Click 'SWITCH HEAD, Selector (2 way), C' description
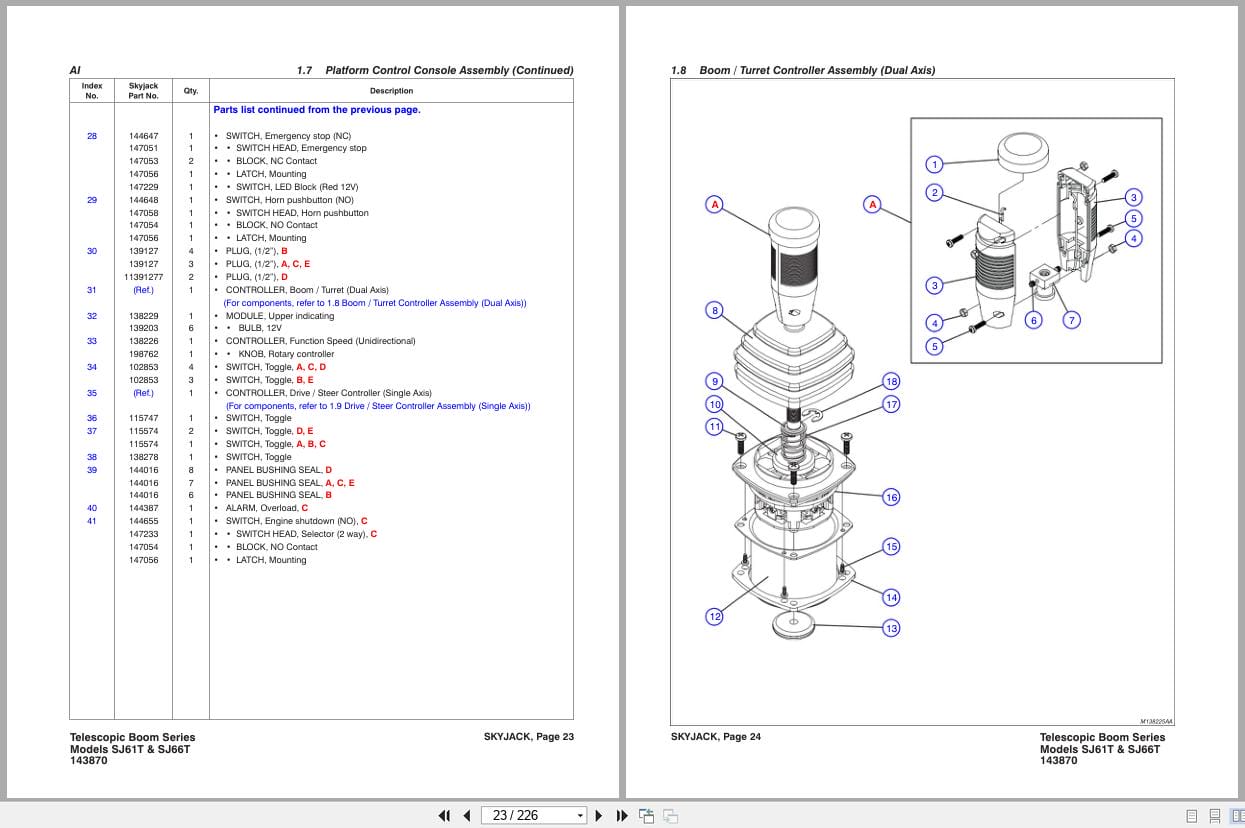The width and height of the screenshot is (1245, 828). pyautogui.click(x=306, y=534)
